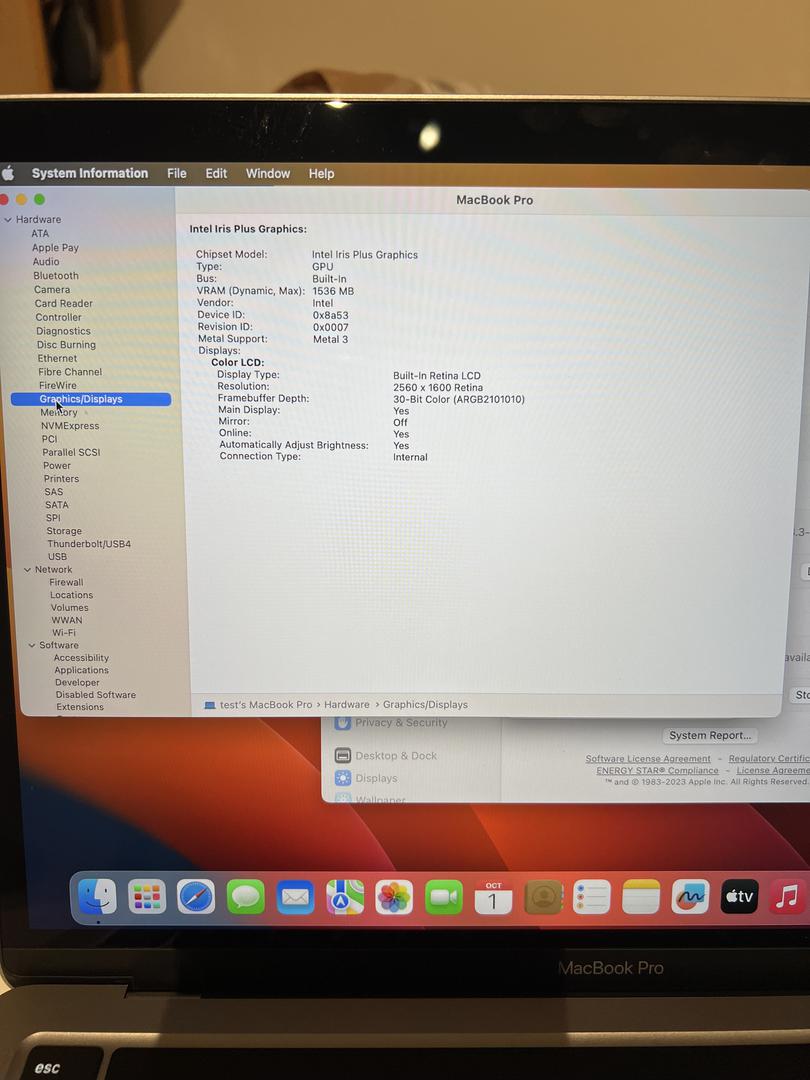Open Displays in the background Settings window
The height and width of the screenshot is (1080, 810).
[366, 778]
